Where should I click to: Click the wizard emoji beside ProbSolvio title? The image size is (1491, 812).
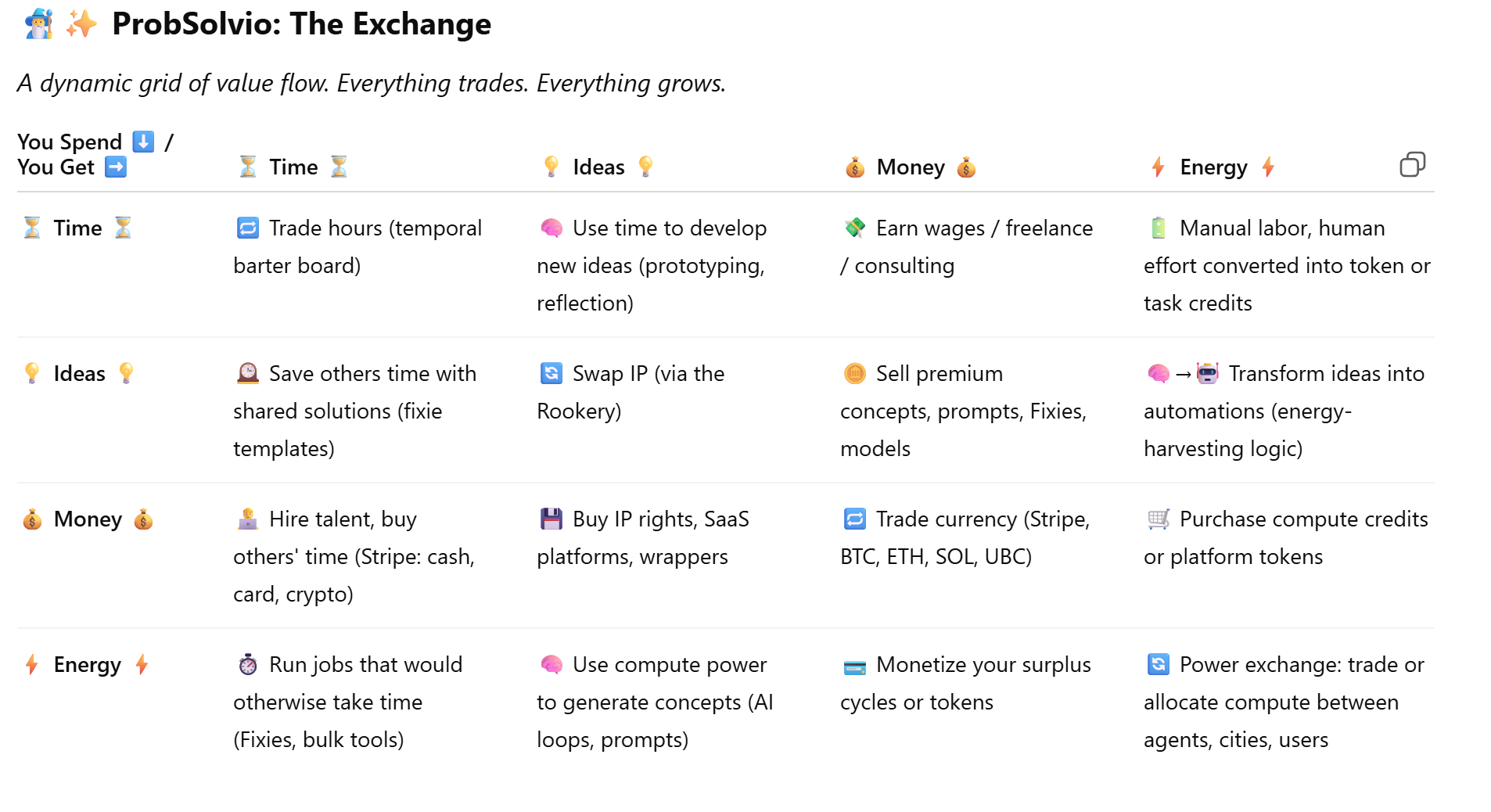click(x=38, y=24)
